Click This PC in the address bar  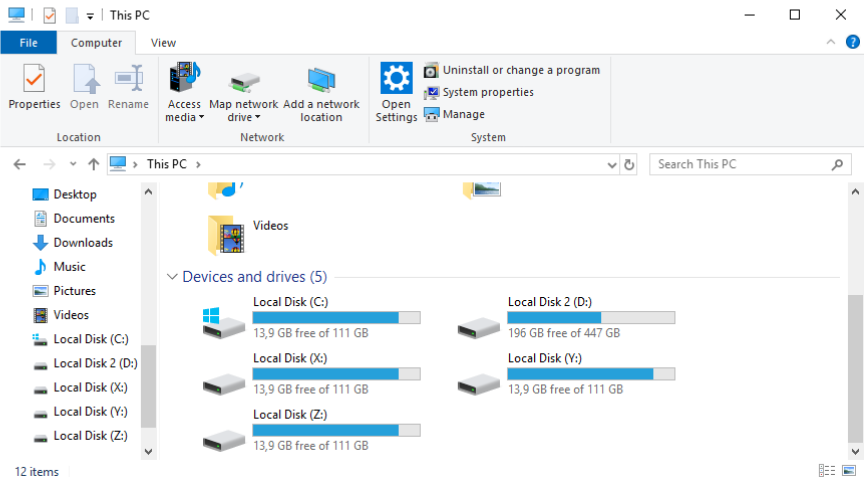click(166, 164)
